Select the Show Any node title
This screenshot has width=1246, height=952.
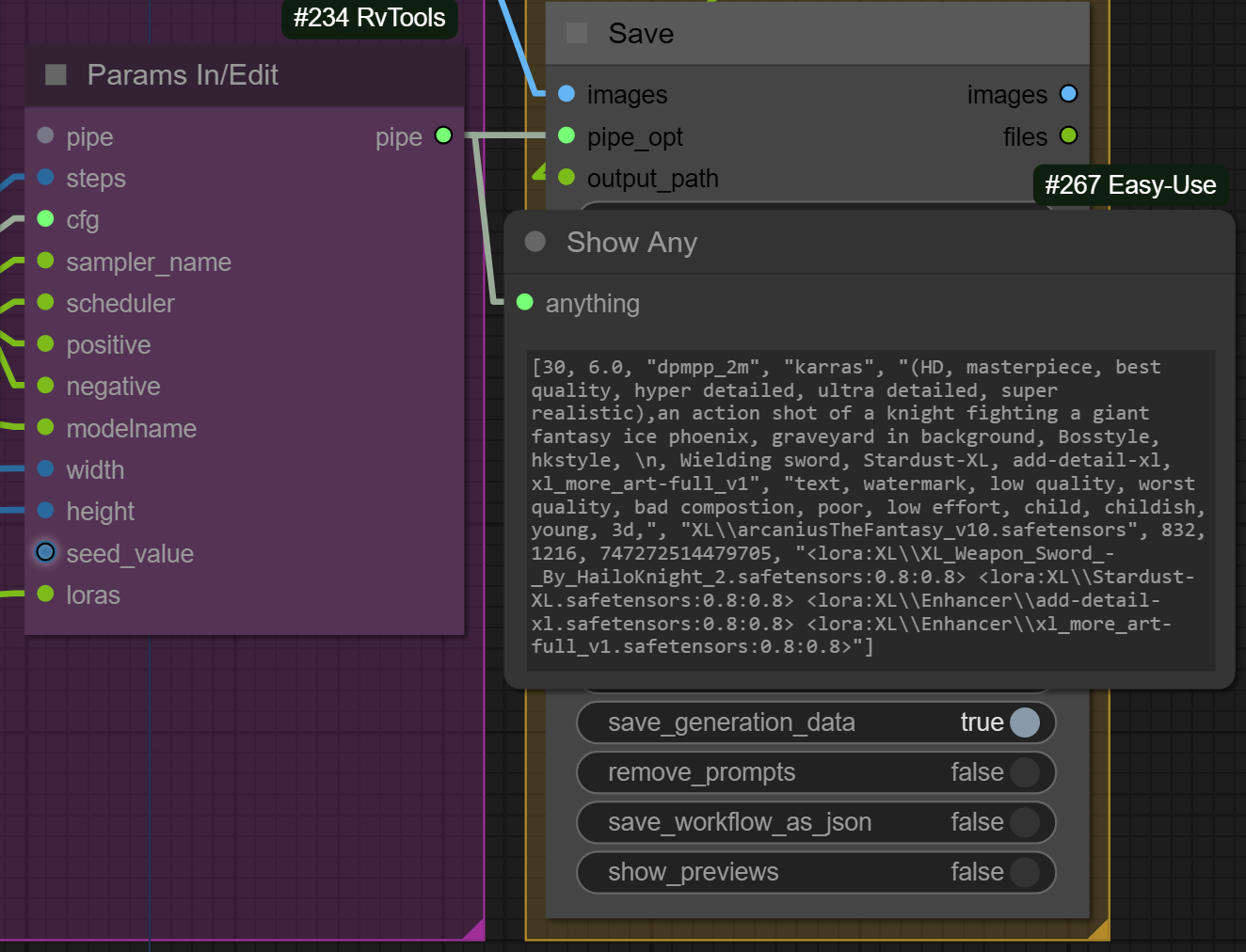tap(631, 243)
